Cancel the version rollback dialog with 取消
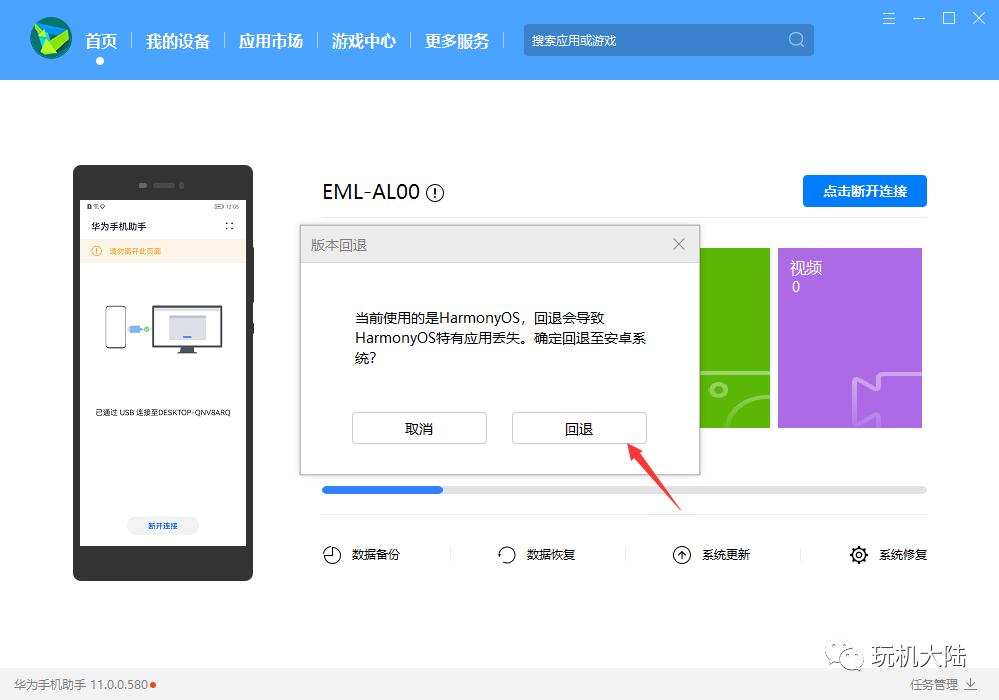The height and width of the screenshot is (700, 999). [x=418, y=428]
